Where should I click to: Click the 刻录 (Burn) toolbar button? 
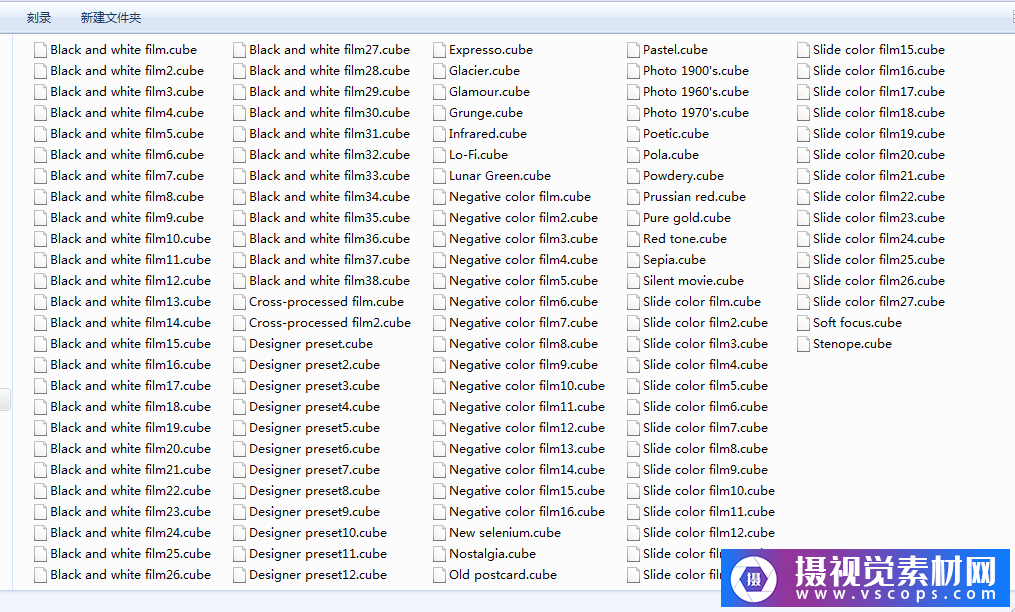click(x=39, y=18)
